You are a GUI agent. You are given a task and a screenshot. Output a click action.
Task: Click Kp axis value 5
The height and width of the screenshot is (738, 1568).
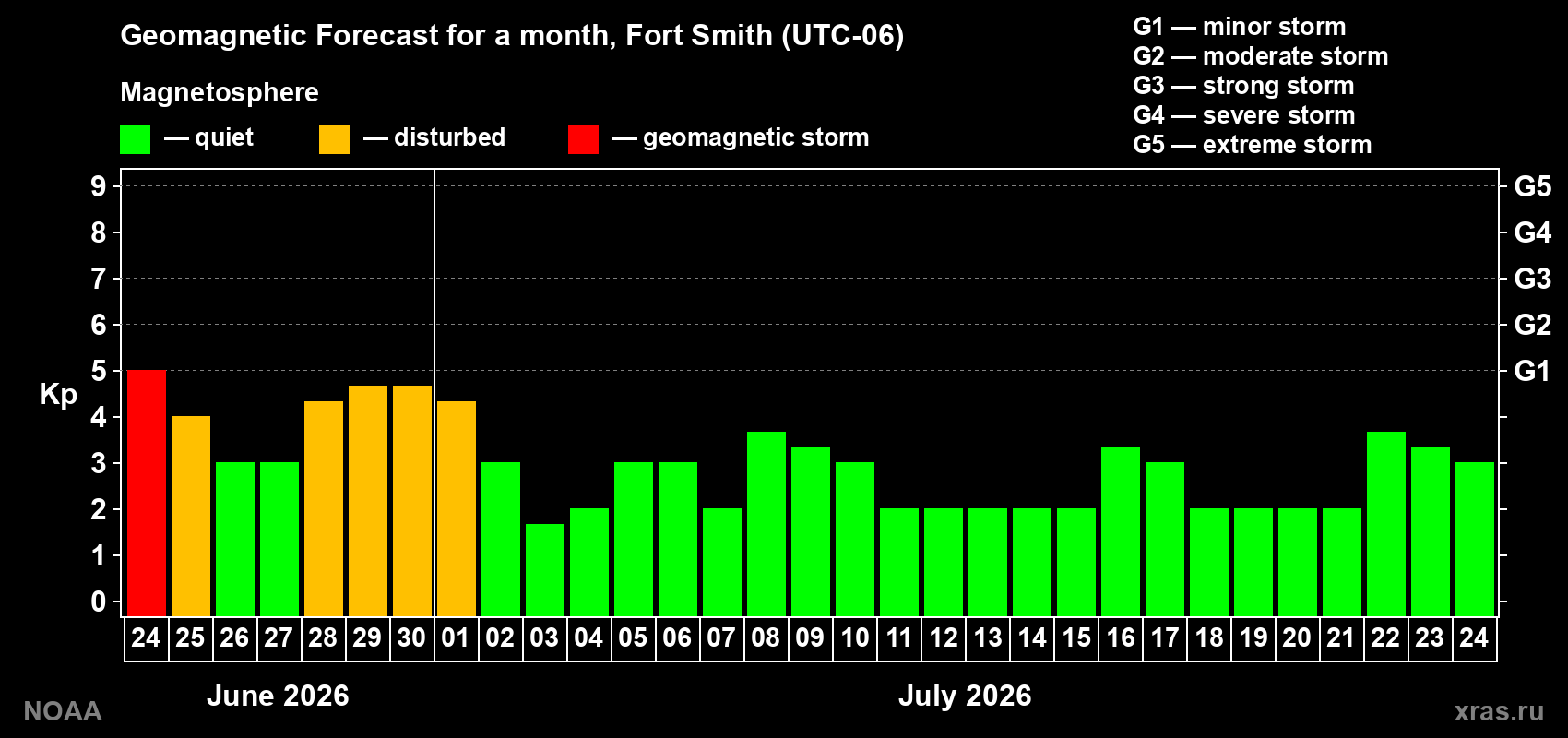(x=99, y=371)
